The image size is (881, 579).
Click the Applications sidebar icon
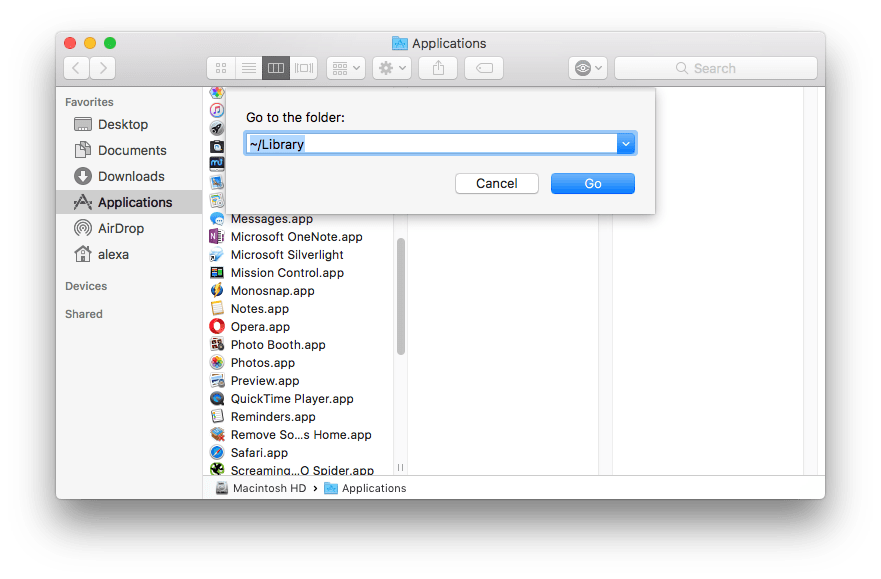pyautogui.click(x=83, y=202)
